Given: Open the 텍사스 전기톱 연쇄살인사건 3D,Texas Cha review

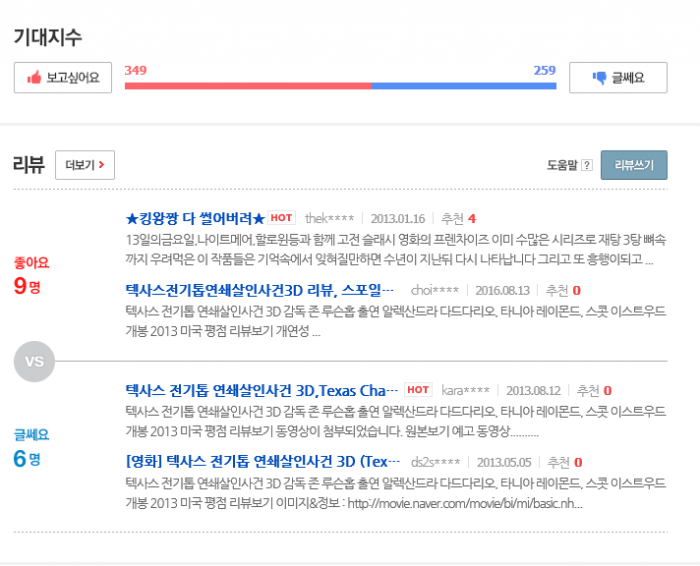Looking at the screenshot, I should (262, 389).
